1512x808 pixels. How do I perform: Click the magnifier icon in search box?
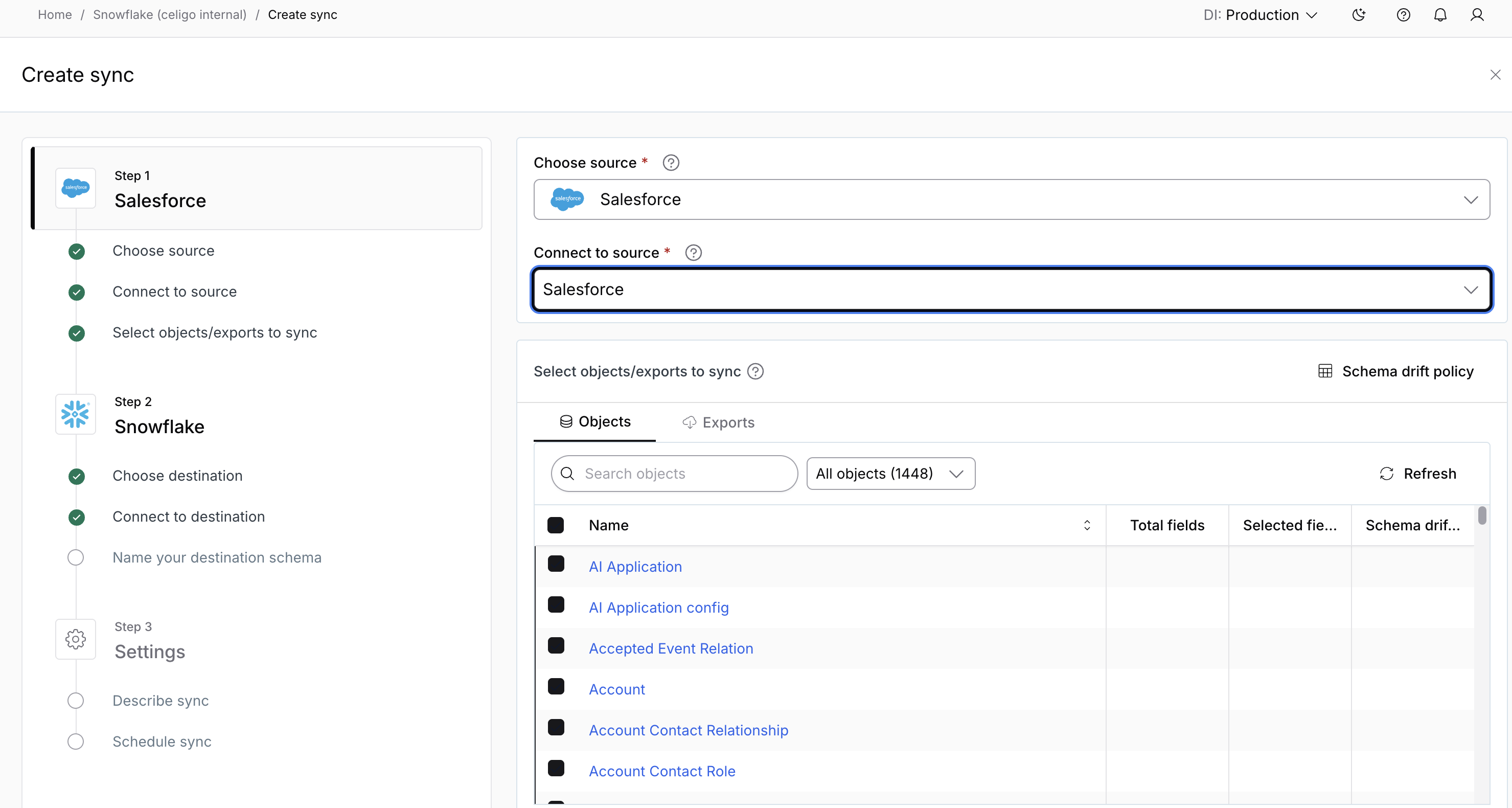(x=567, y=473)
